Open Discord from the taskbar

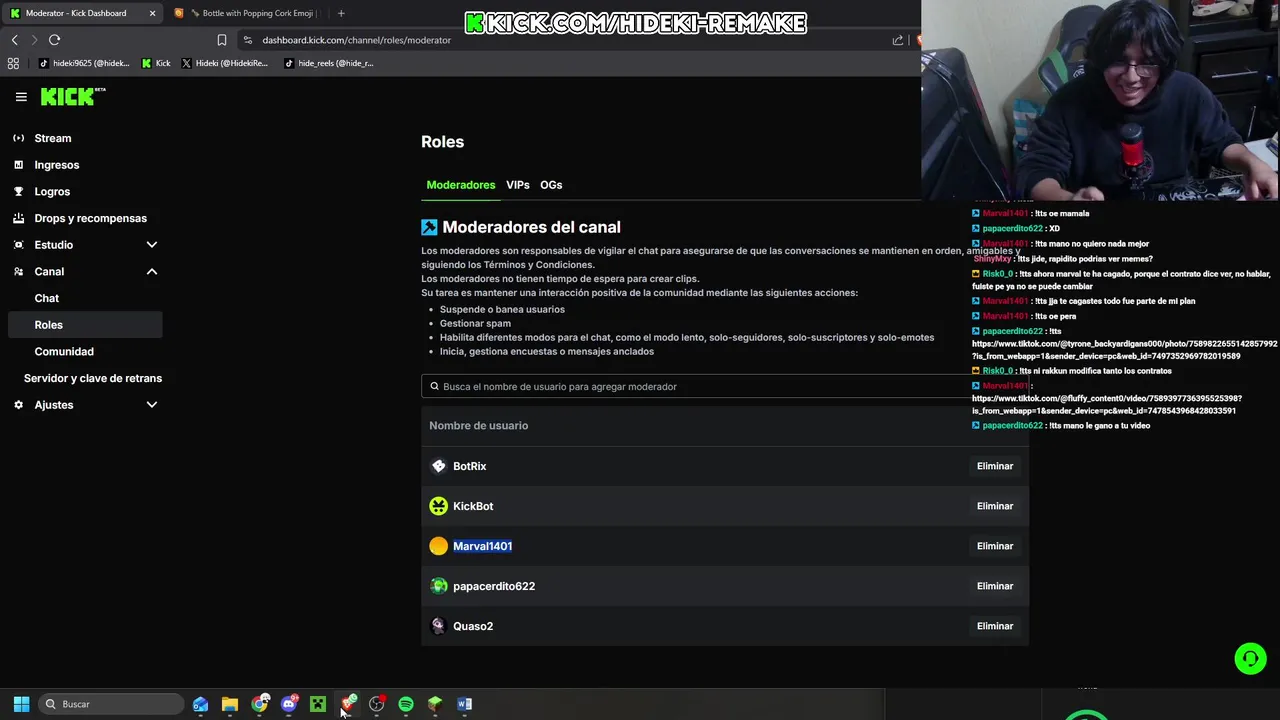click(289, 704)
